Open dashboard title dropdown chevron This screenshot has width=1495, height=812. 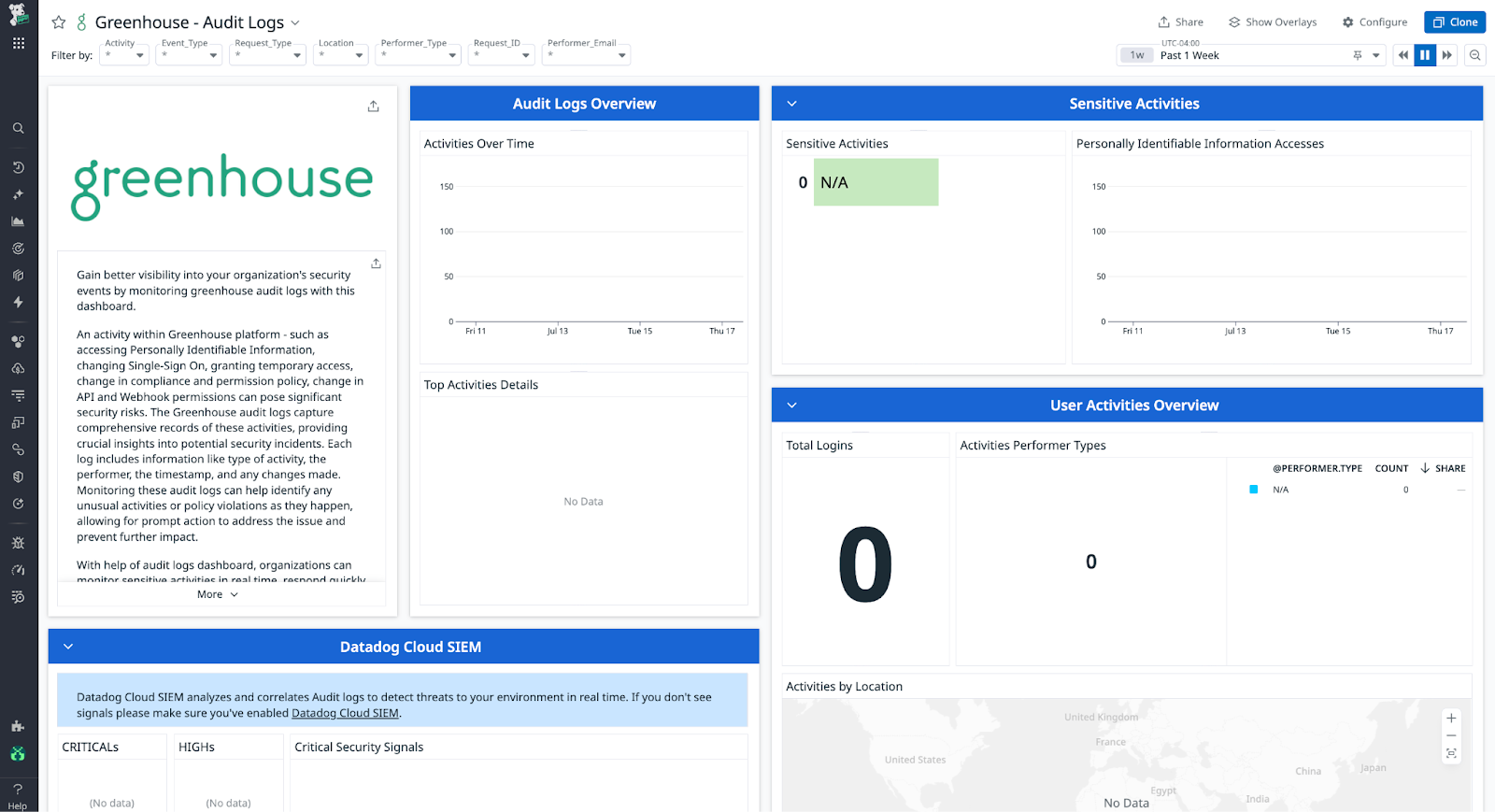[295, 22]
